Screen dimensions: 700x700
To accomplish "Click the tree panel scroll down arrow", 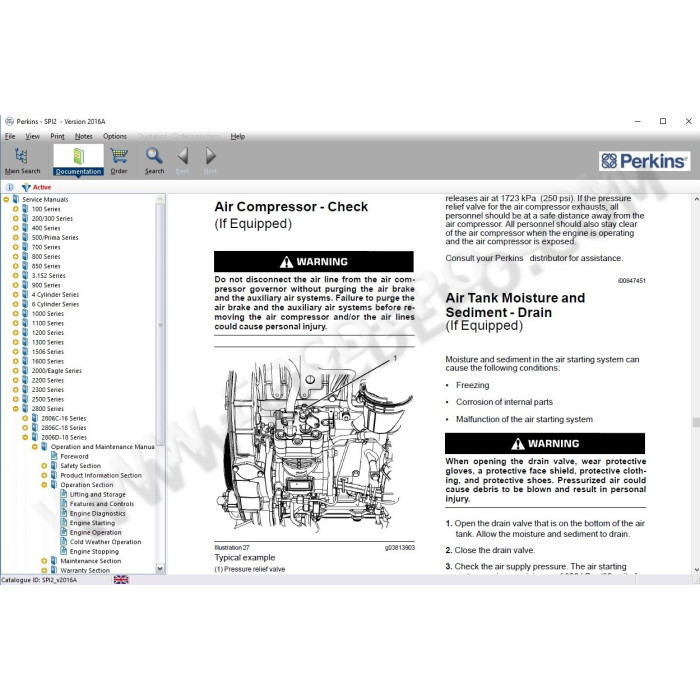I will point(160,568).
